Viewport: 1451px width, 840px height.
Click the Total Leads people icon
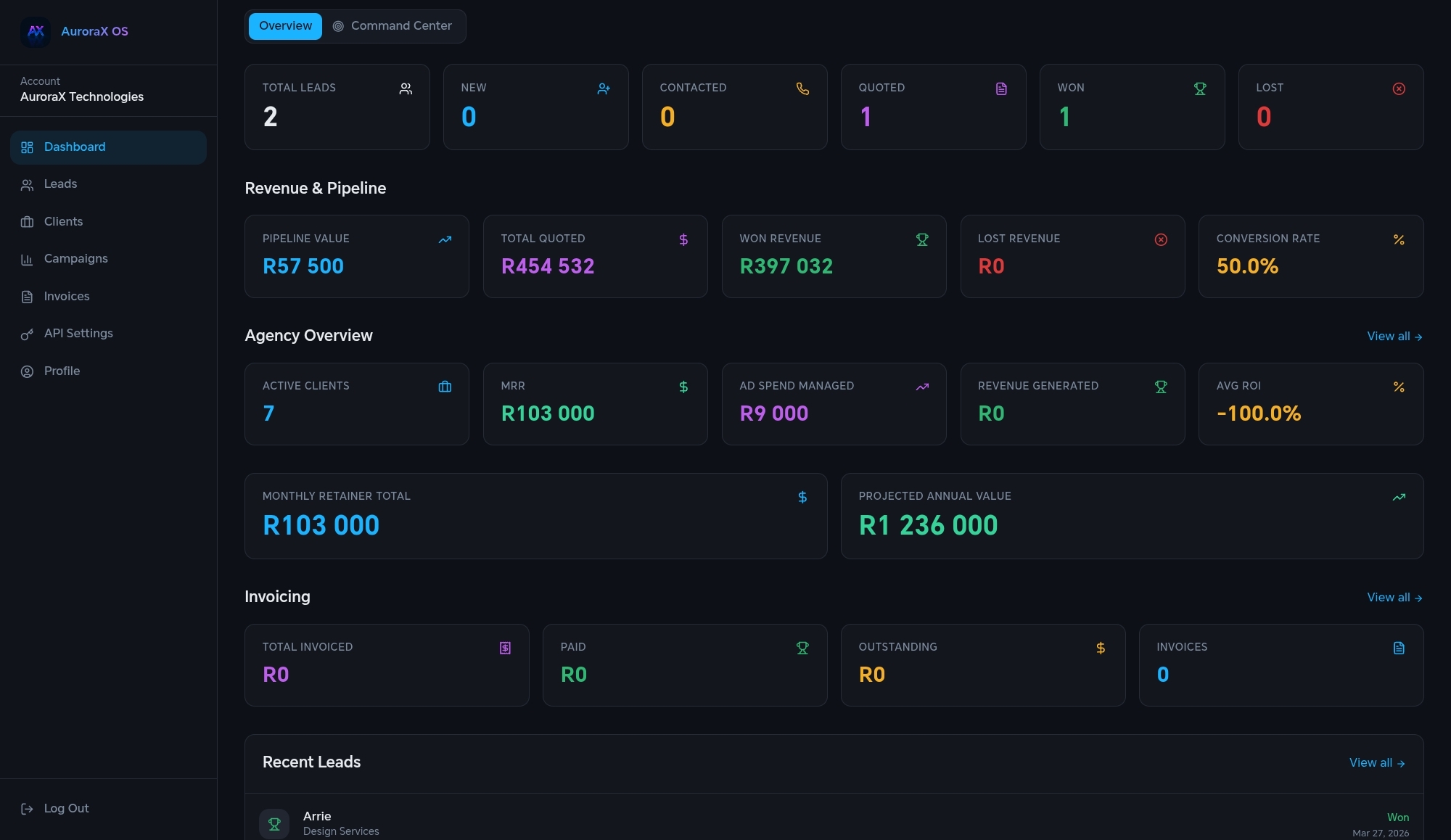406,88
